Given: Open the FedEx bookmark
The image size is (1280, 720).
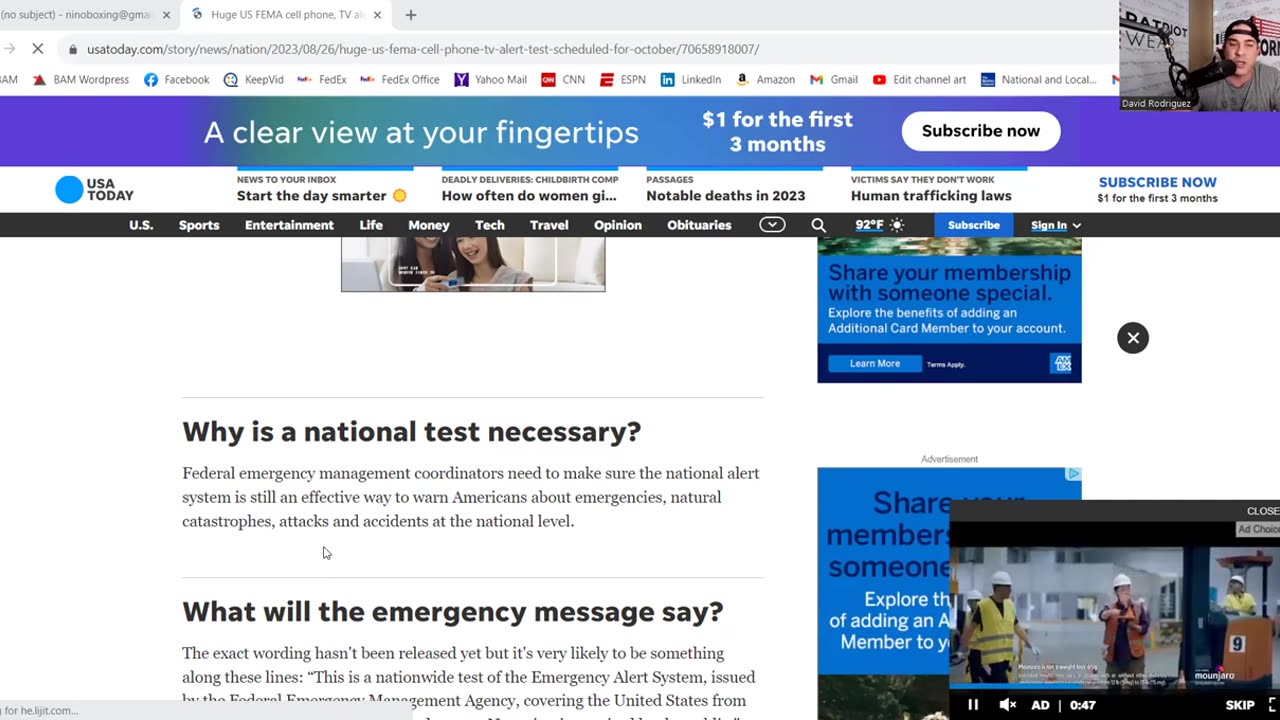Looking at the screenshot, I should click(322, 79).
